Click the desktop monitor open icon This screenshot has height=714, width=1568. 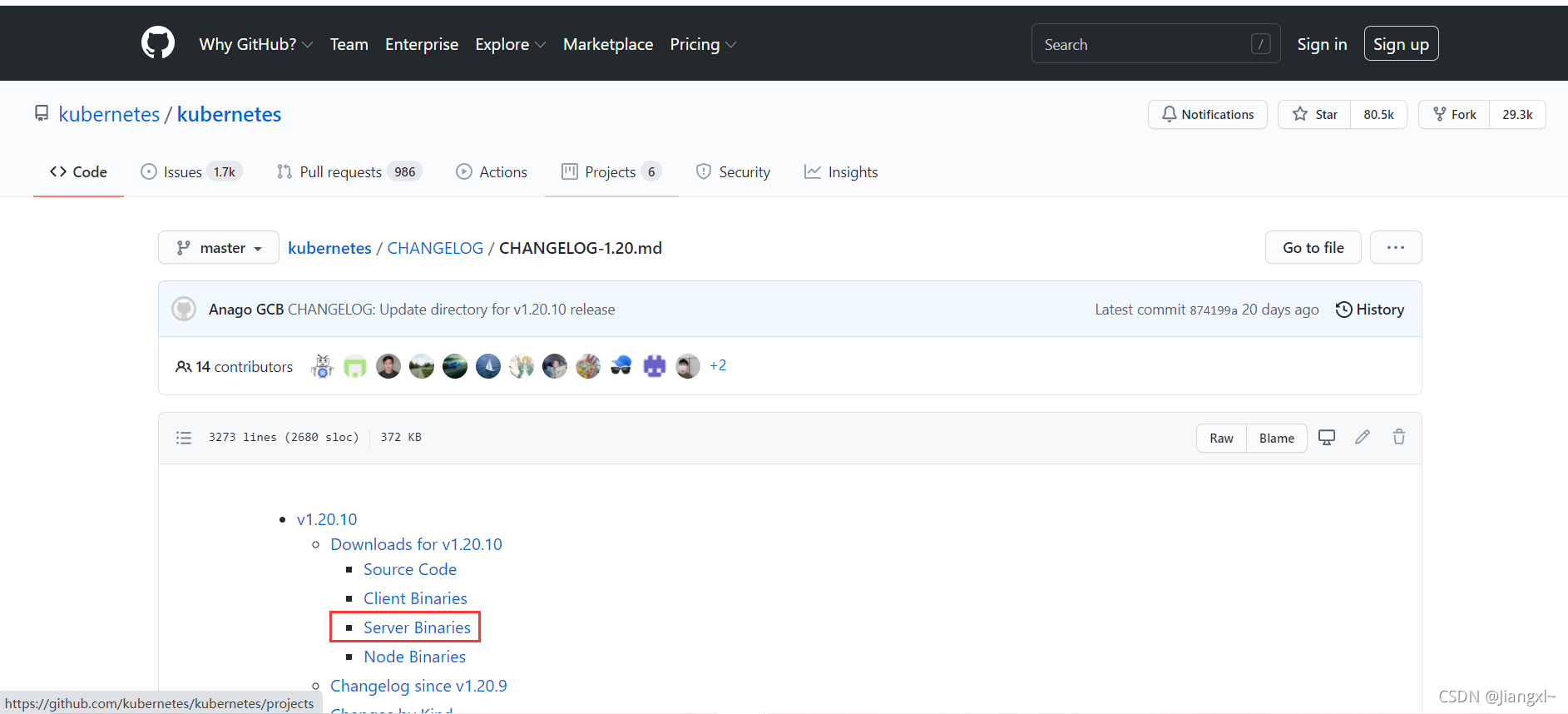pos(1327,438)
